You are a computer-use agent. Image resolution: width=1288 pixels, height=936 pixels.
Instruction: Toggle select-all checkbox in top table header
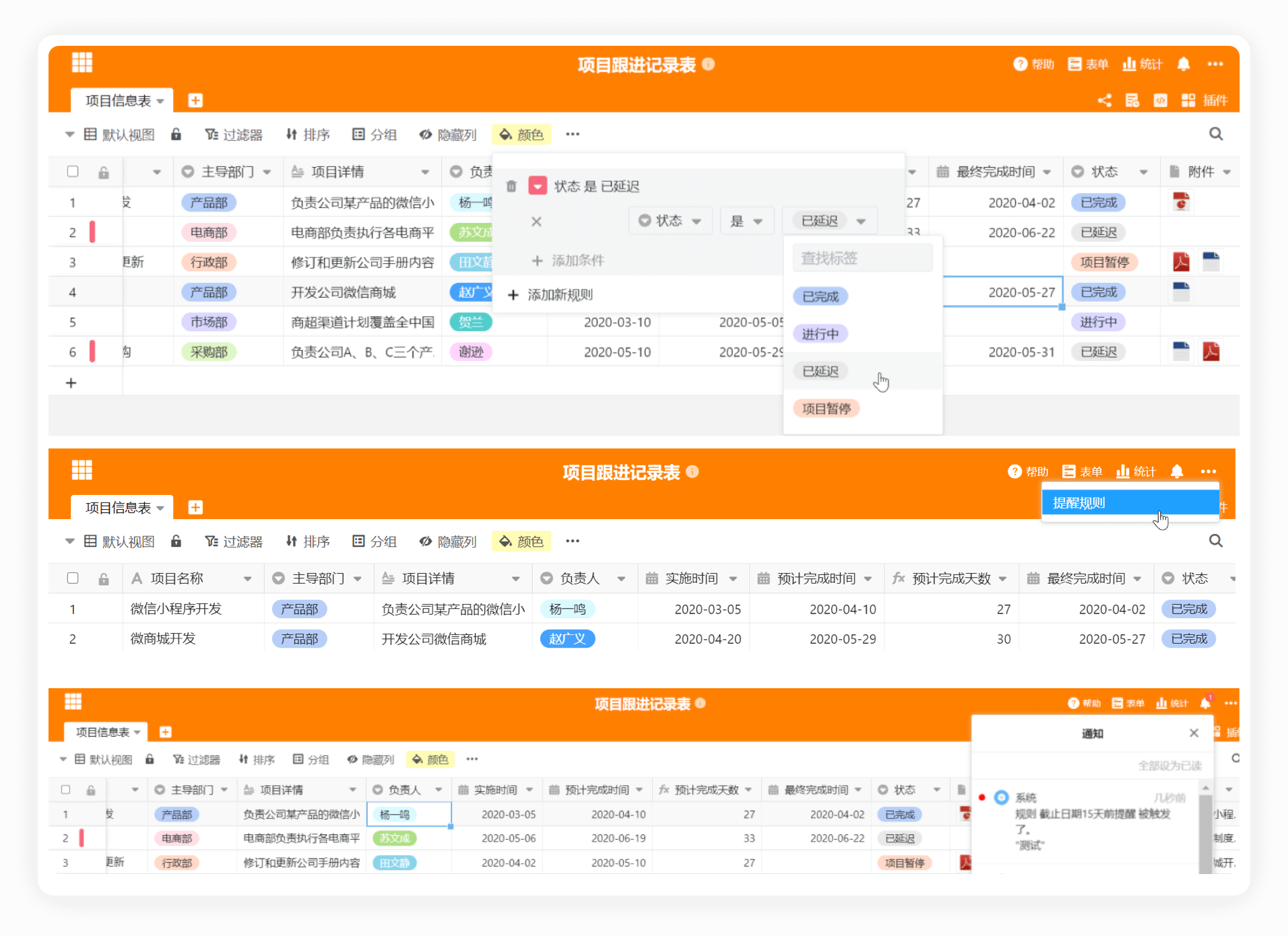[73, 172]
